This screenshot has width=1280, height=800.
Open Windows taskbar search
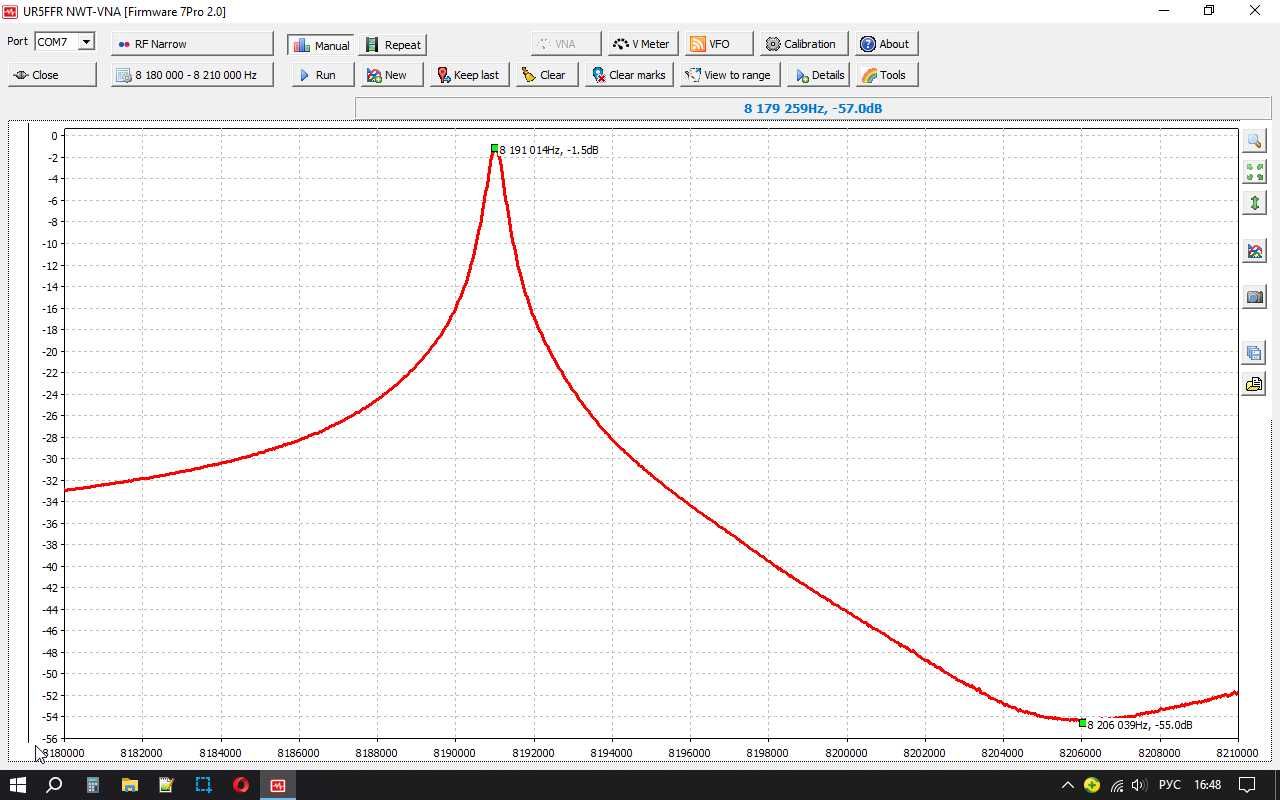[54, 785]
